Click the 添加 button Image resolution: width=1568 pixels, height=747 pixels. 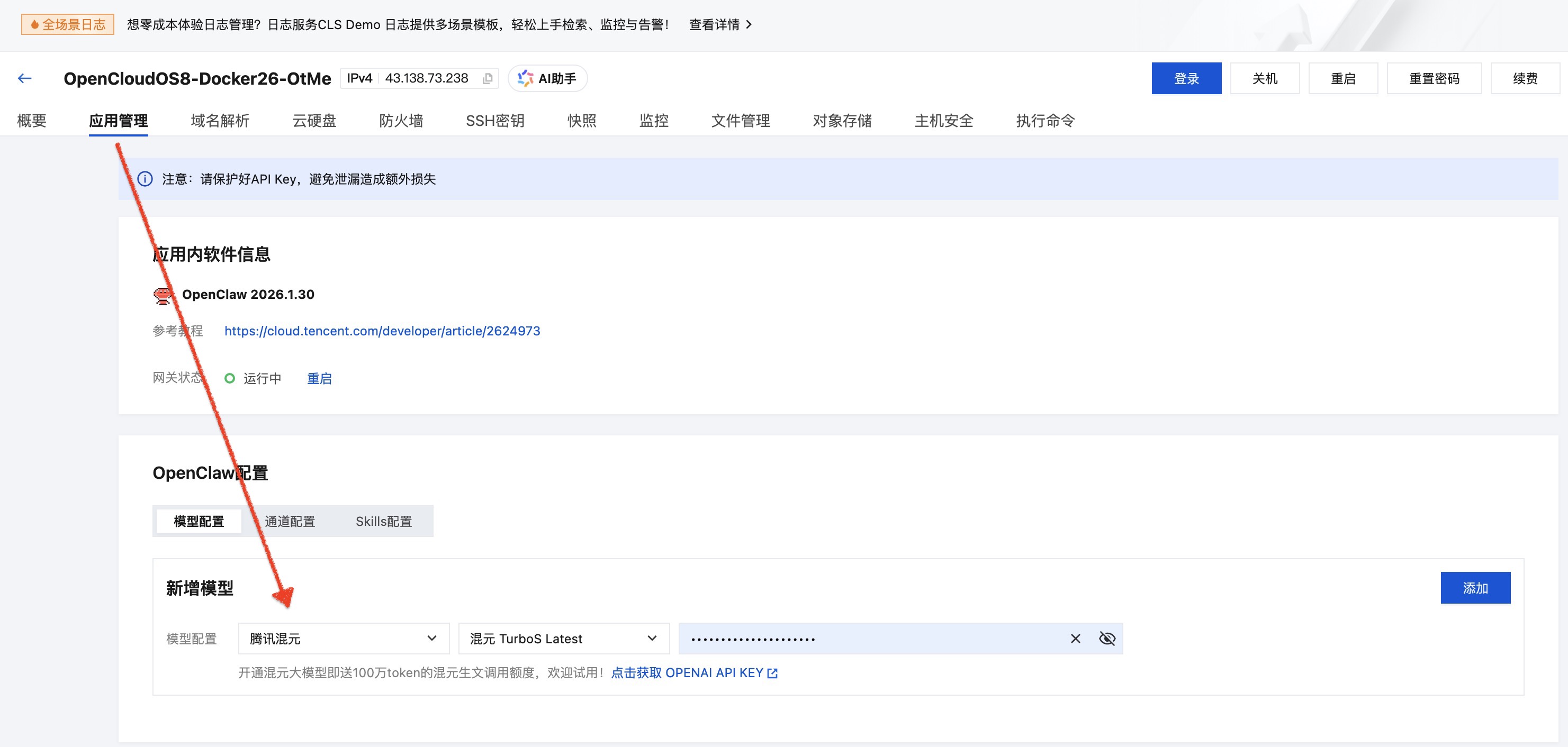[x=1475, y=588]
